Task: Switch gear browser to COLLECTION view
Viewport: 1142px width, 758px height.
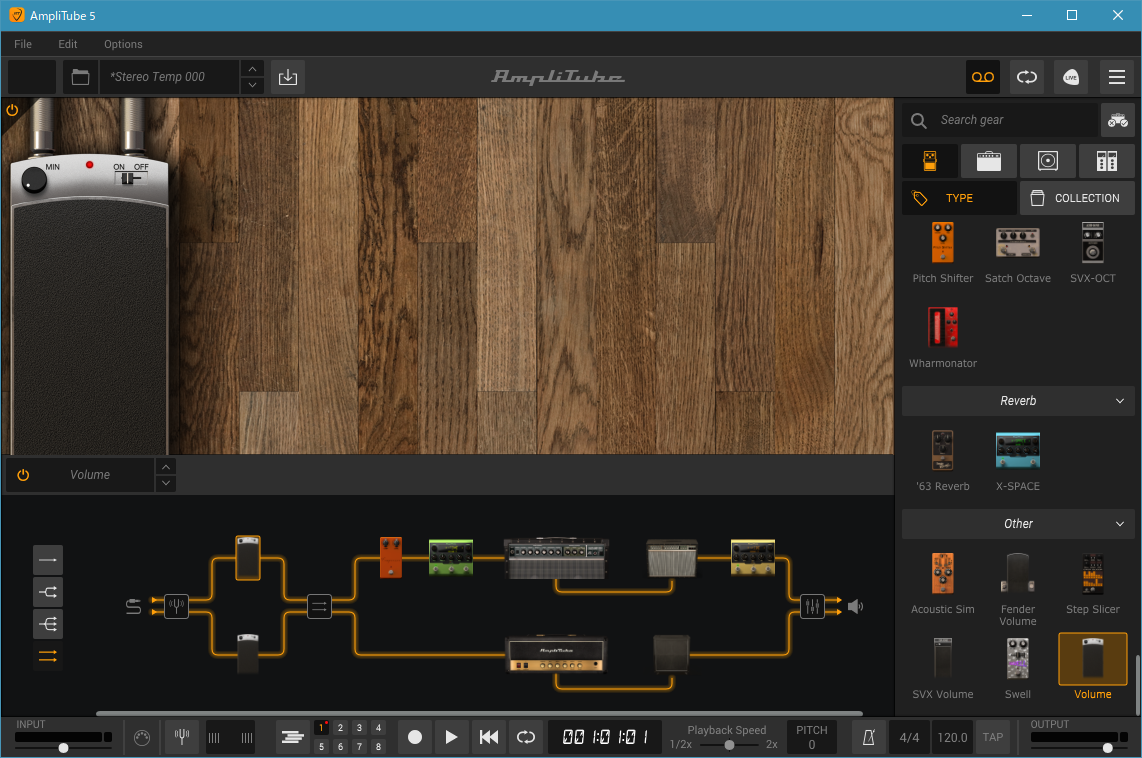Action: click(x=1076, y=198)
